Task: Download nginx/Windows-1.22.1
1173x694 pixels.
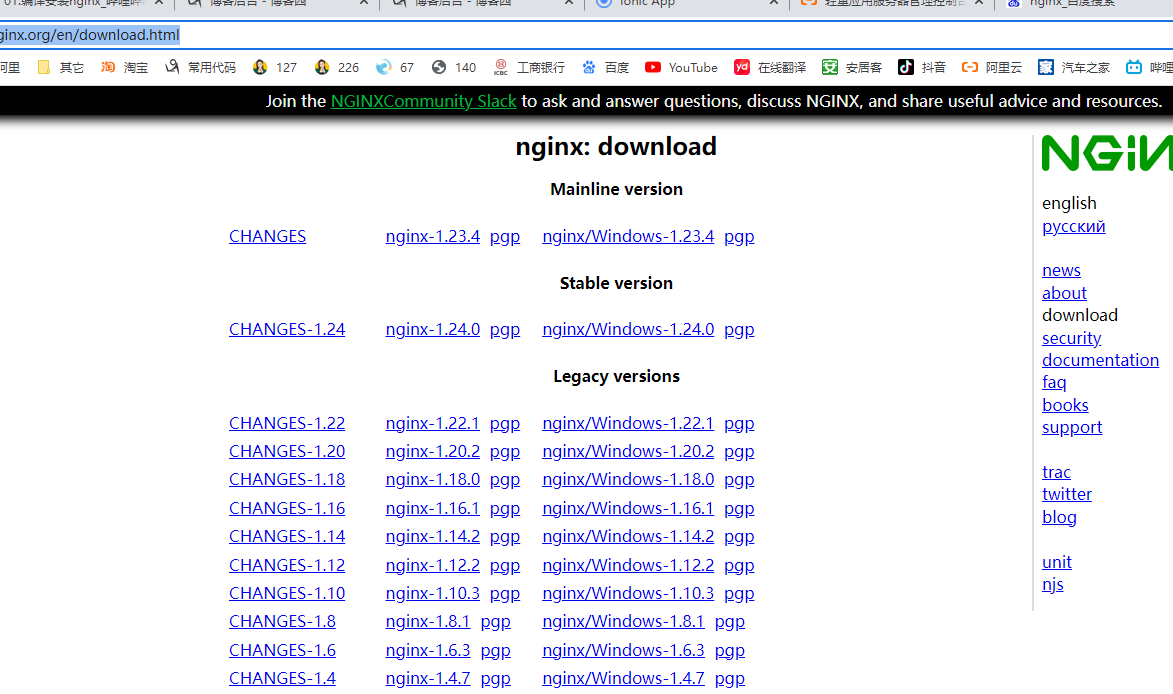Action: (x=628, y=423)
